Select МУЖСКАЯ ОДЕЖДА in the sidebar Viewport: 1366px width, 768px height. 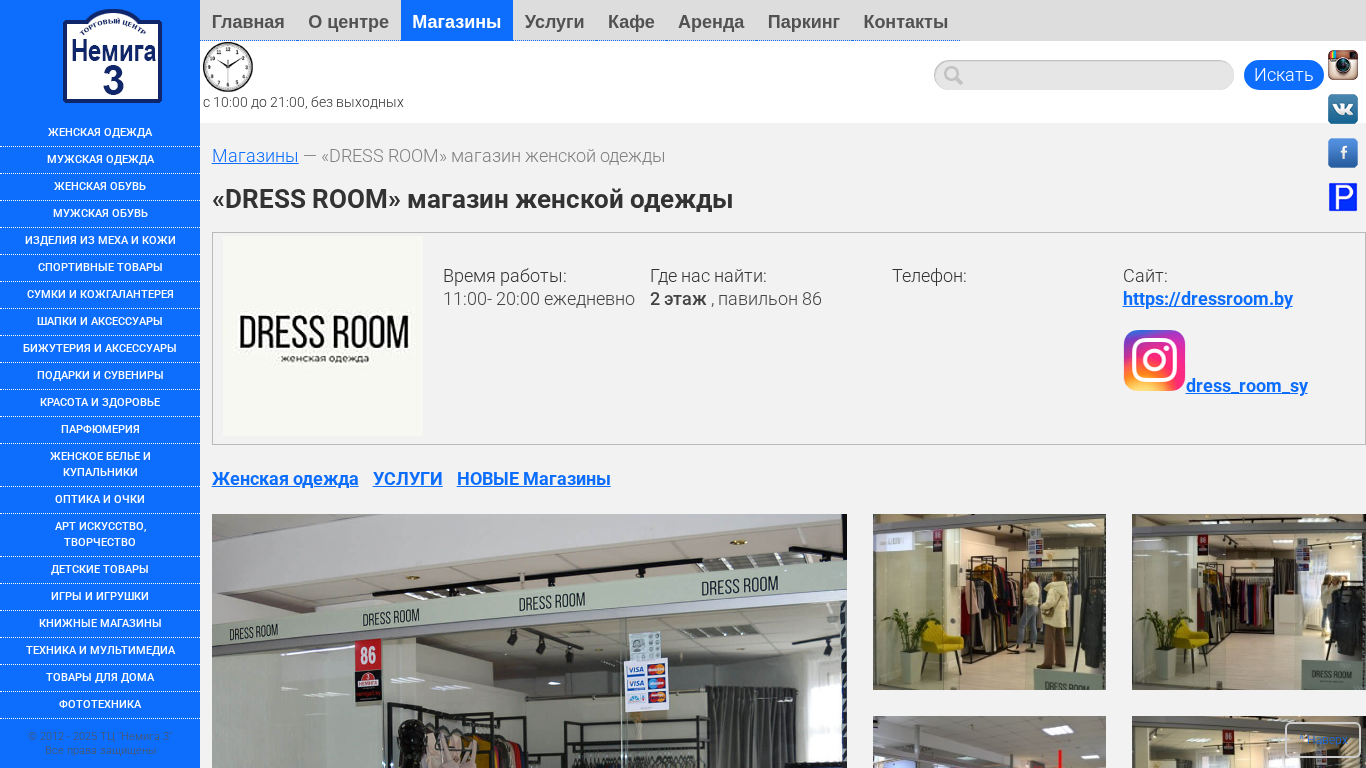coord(100,160)
